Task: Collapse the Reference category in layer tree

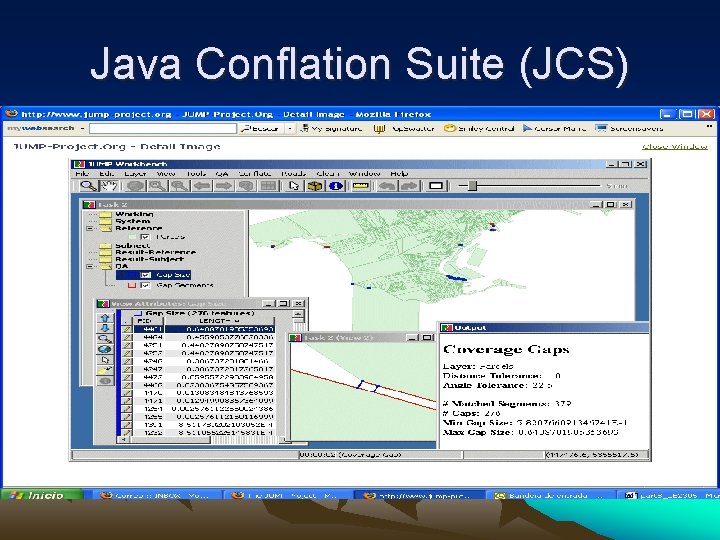Action: click(90, 228)
